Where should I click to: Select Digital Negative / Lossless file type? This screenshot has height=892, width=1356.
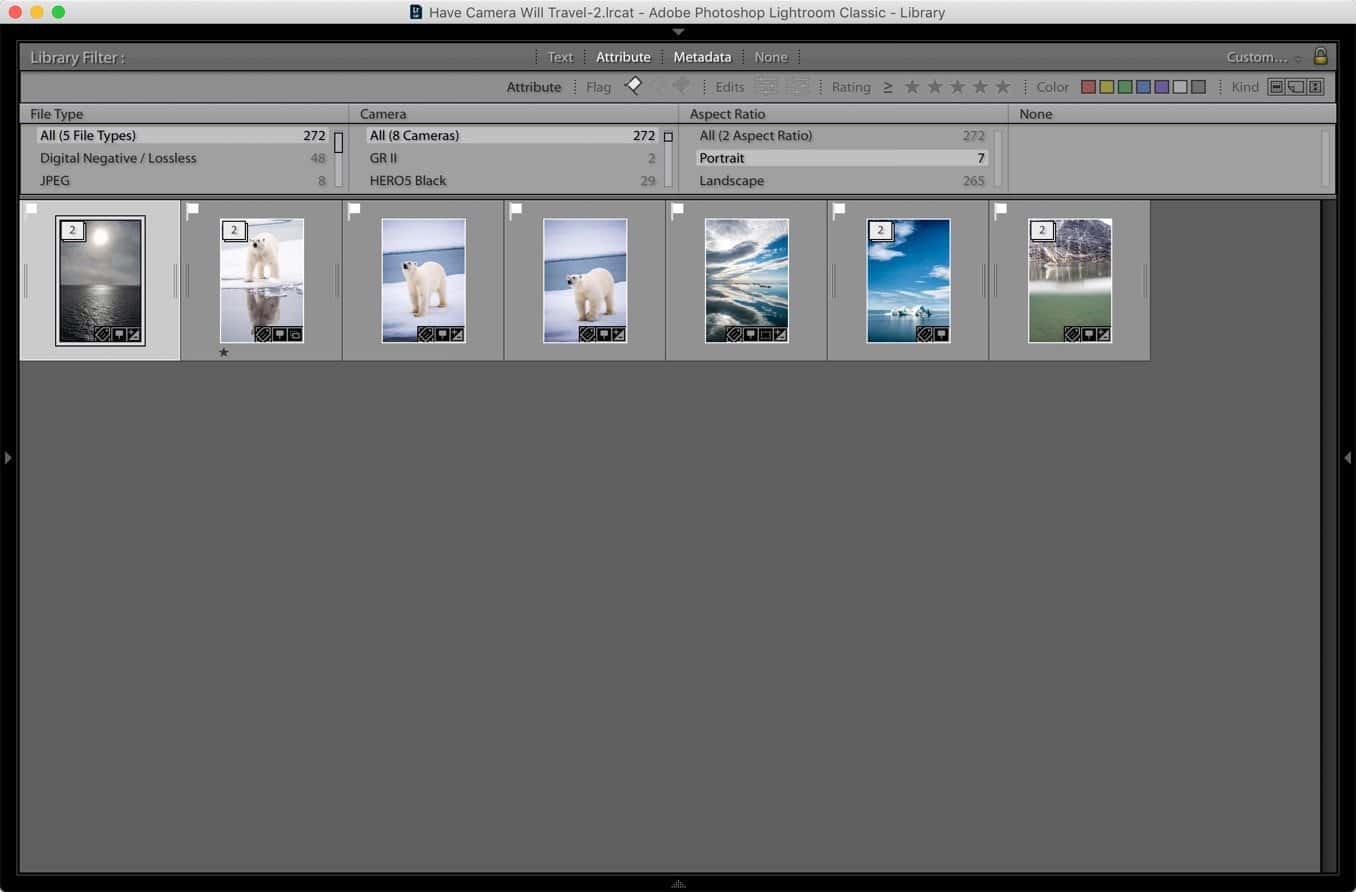(182, 158)
